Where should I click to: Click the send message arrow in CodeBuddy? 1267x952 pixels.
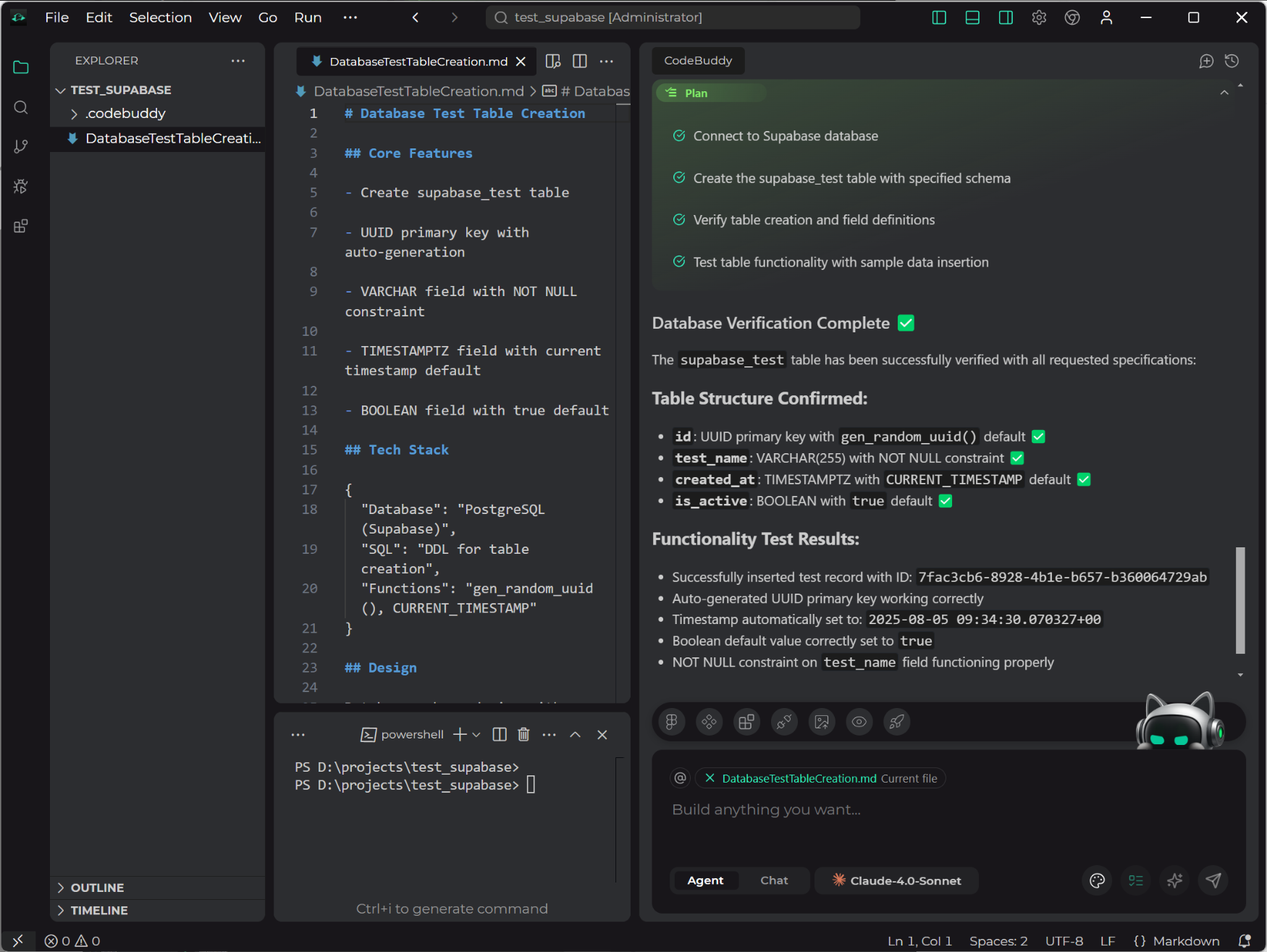click(x=1213, y=880)
